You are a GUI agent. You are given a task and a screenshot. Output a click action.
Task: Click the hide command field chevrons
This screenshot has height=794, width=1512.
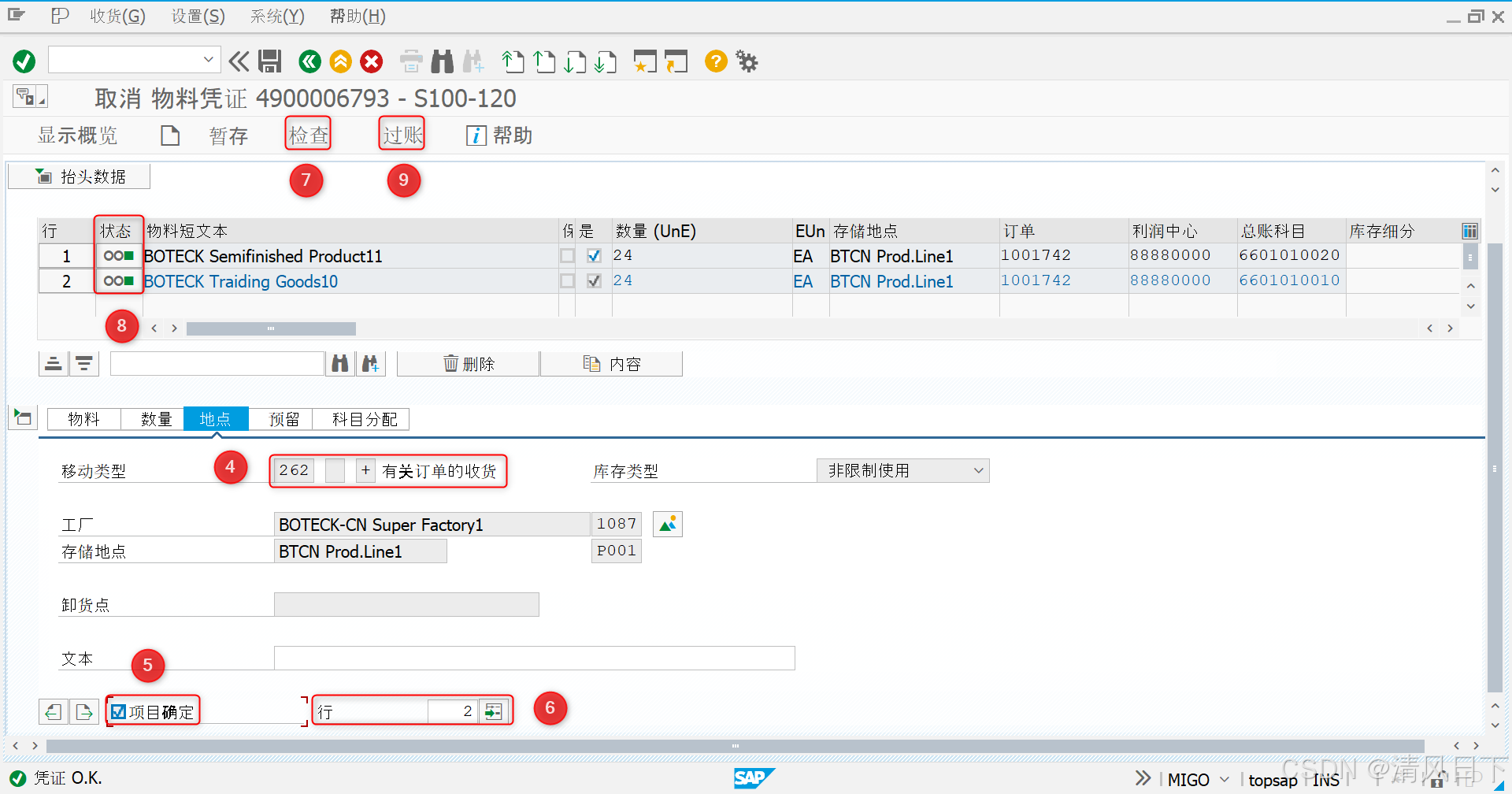[239, 61]
